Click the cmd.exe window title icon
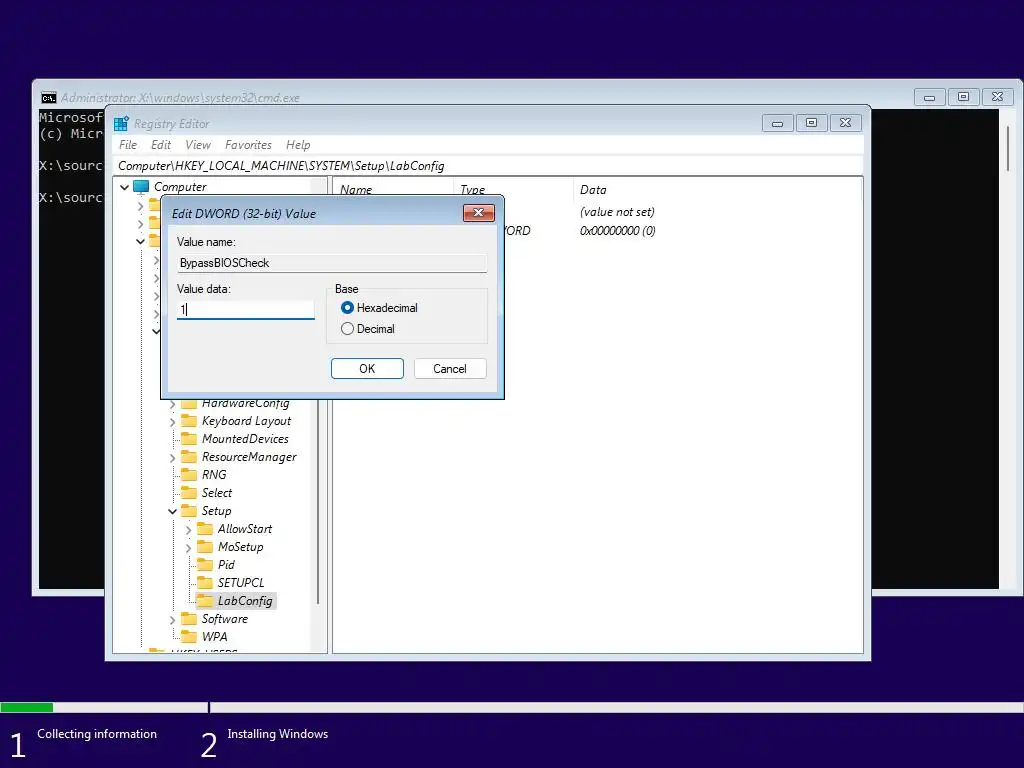 (48, 98)
